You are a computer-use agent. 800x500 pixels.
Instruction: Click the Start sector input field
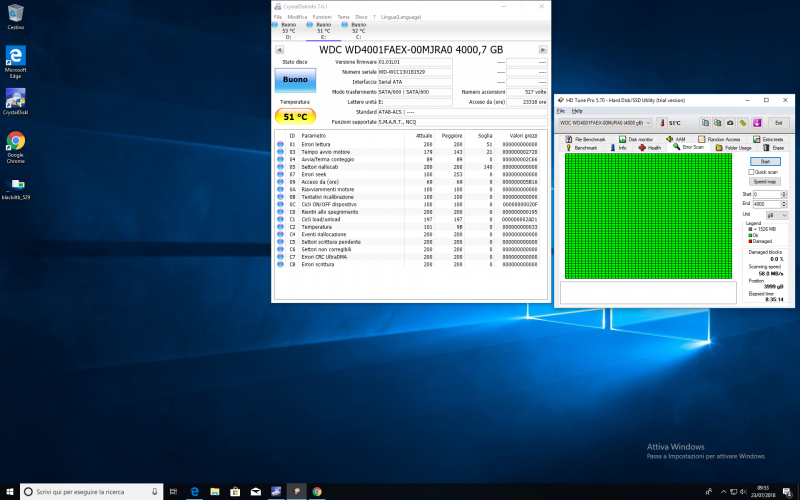point(764,194)
